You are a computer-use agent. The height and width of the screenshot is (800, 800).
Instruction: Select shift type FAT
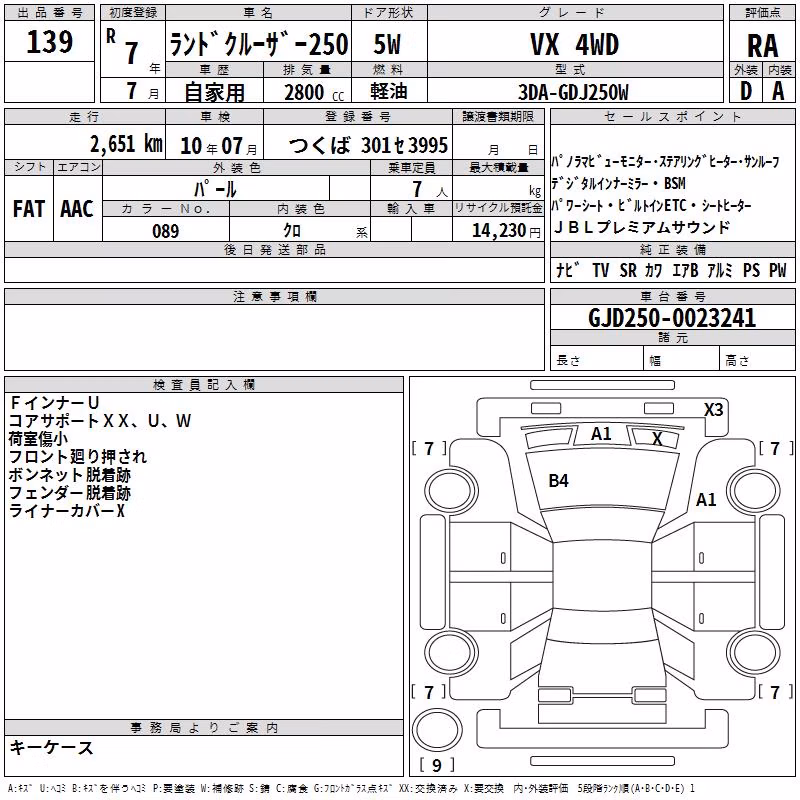(29, 209)
